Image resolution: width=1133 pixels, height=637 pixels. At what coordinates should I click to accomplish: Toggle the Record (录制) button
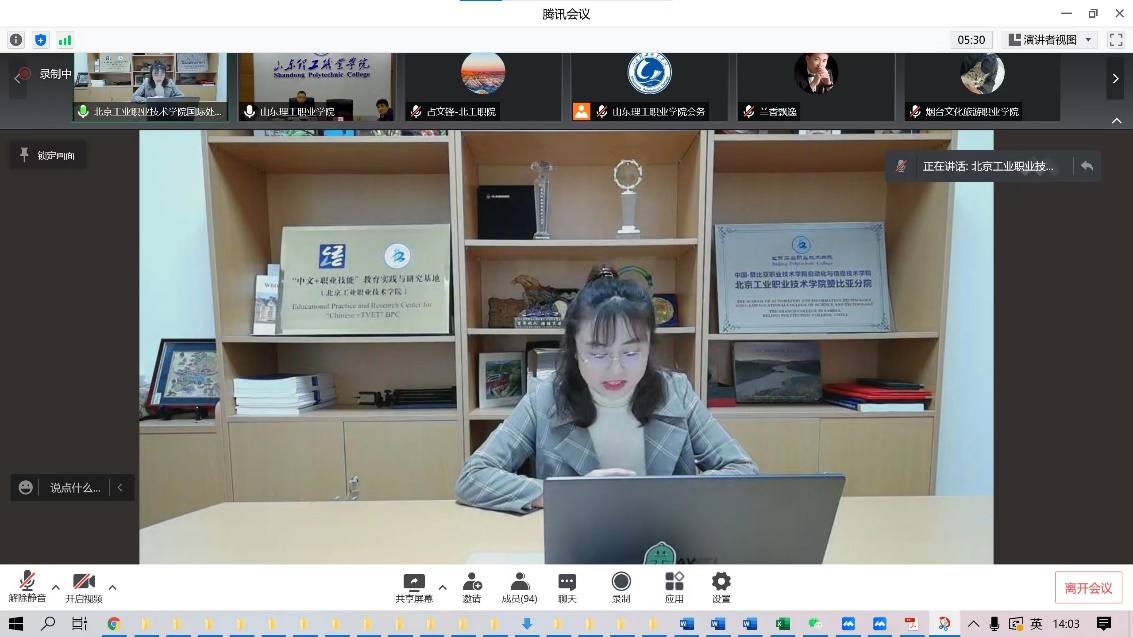click(621, 588)
